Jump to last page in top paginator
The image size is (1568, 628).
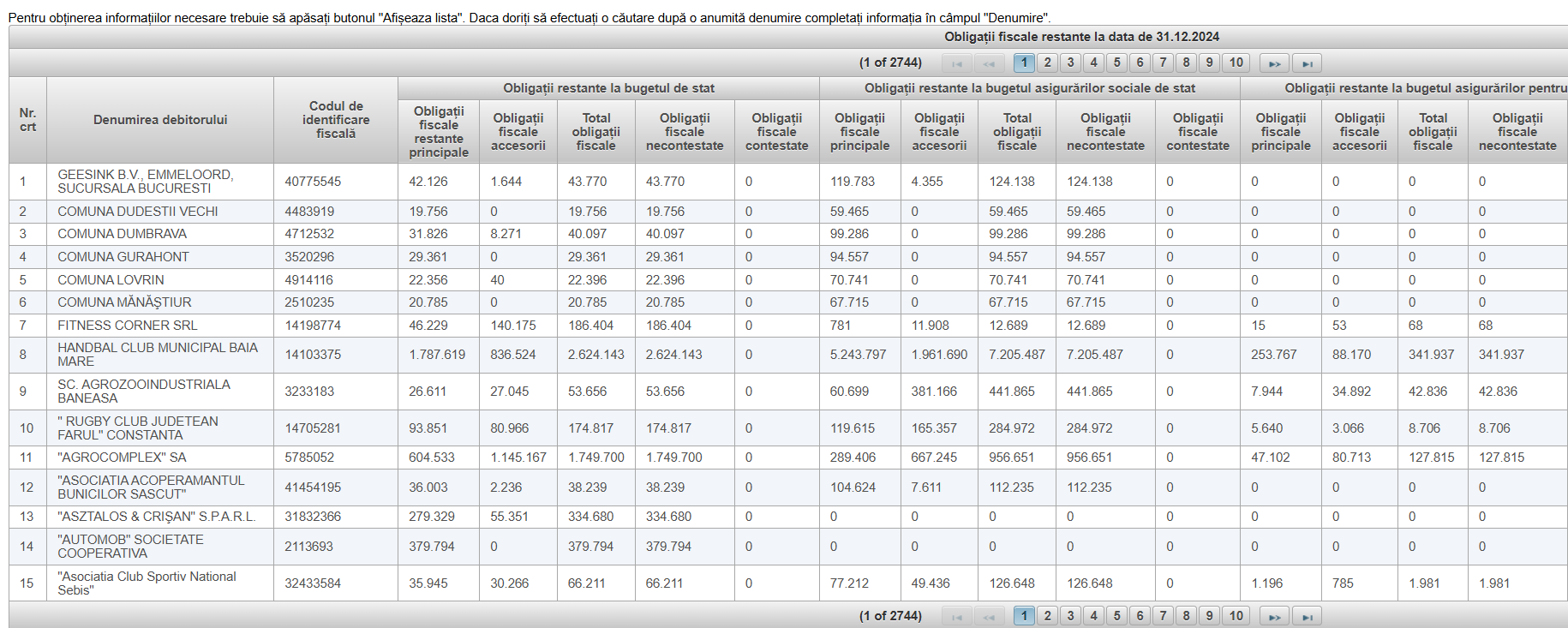1307,63
